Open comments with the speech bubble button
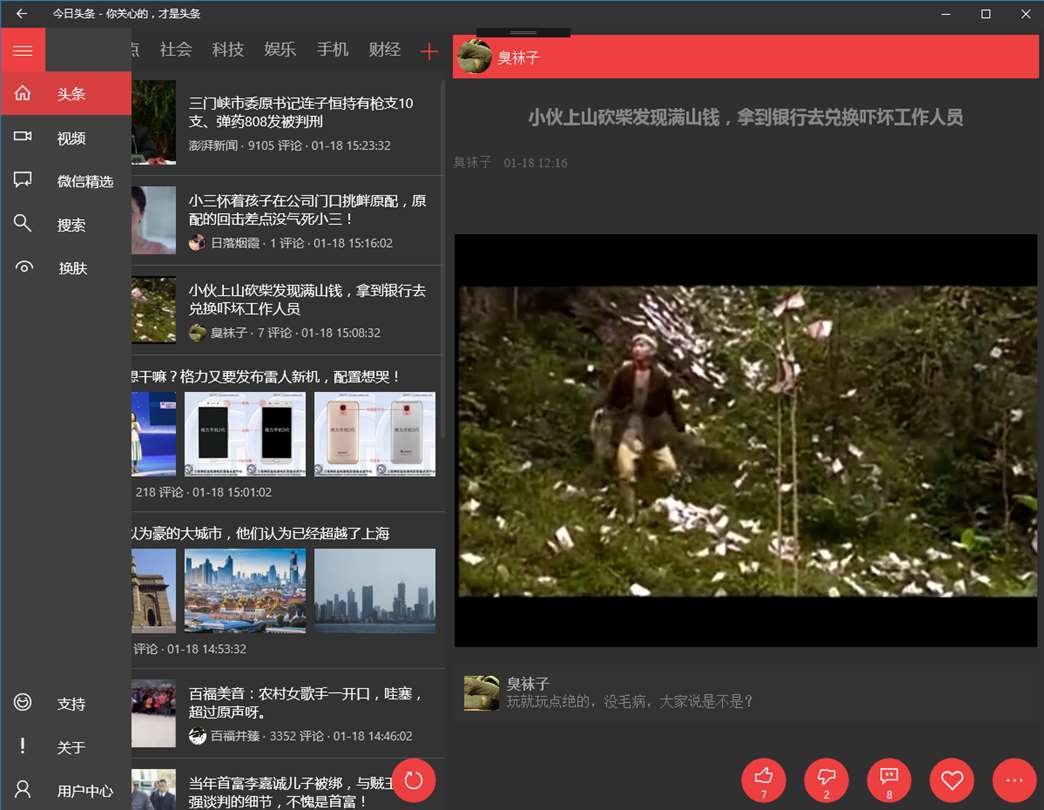Viewport: 1044px width, 810px height. (x=889, y=780)
